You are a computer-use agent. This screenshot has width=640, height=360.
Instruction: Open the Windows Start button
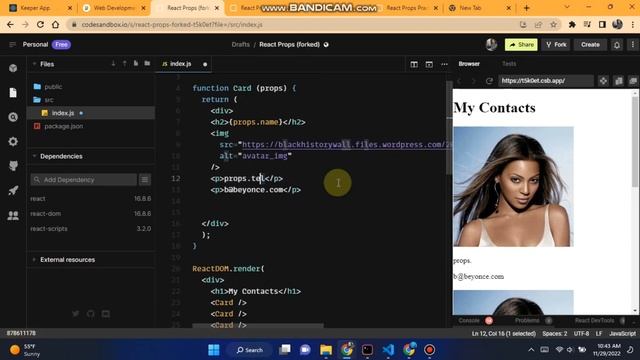pyautogui.click(x=213, y=350)
